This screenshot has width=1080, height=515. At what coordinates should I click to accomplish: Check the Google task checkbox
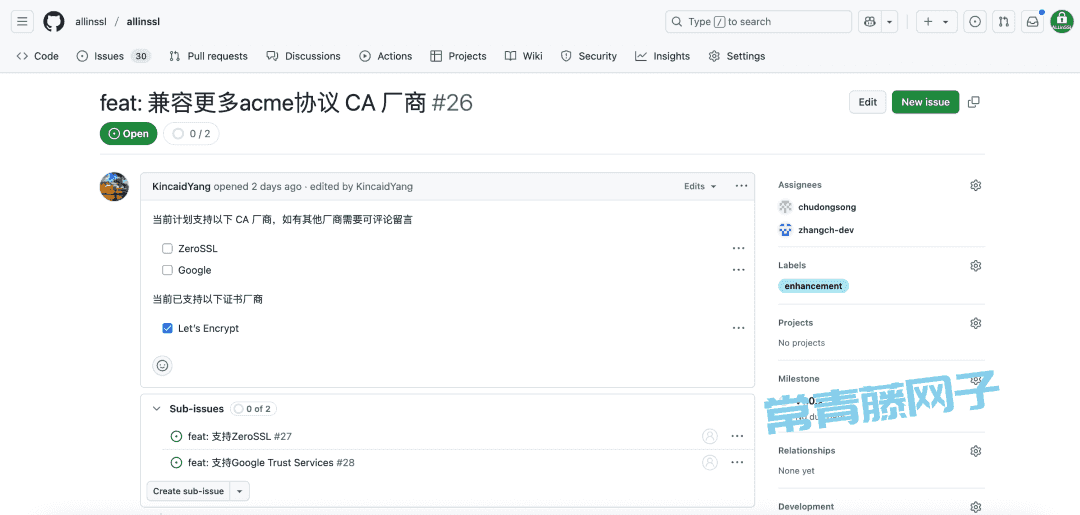[167, 270]
